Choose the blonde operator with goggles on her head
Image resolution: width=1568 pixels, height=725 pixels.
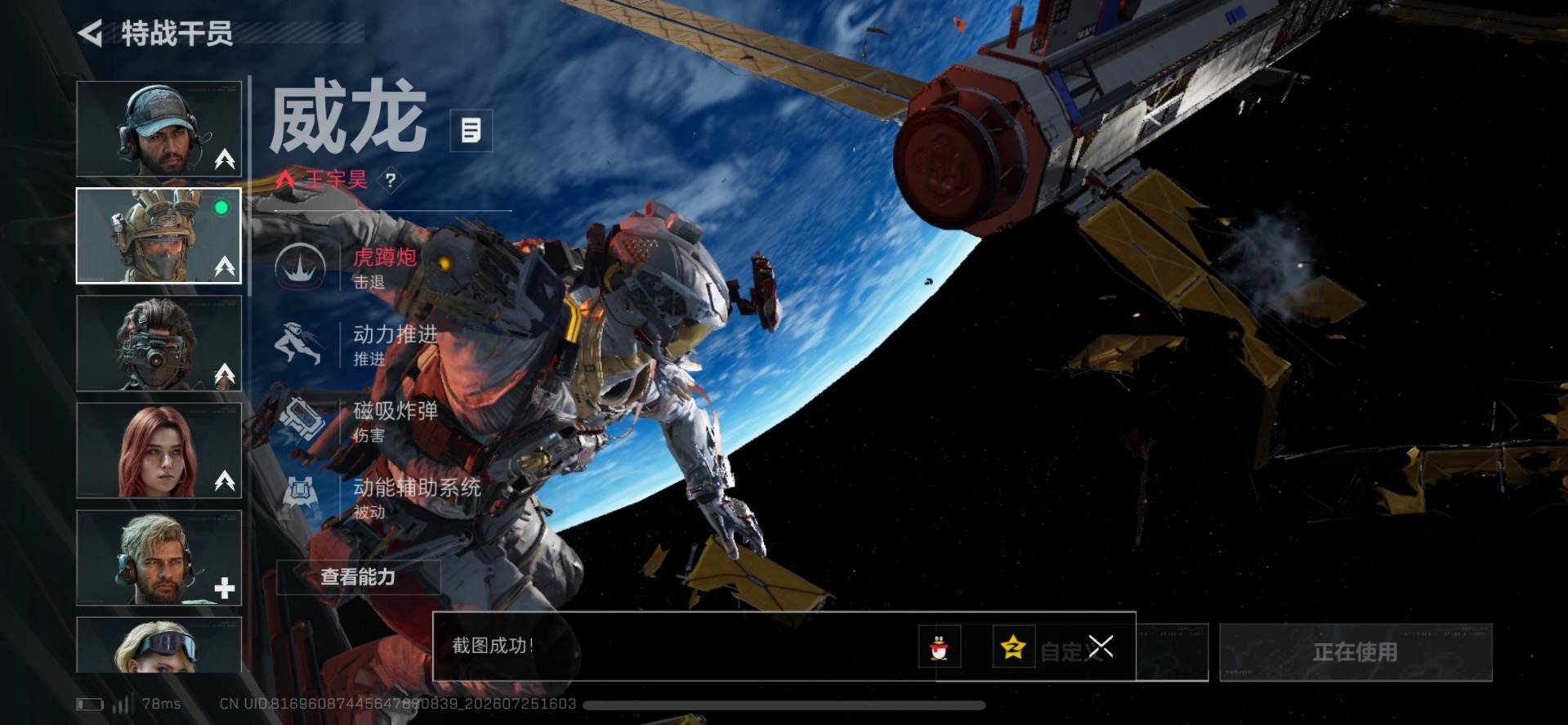pos(159,645)
